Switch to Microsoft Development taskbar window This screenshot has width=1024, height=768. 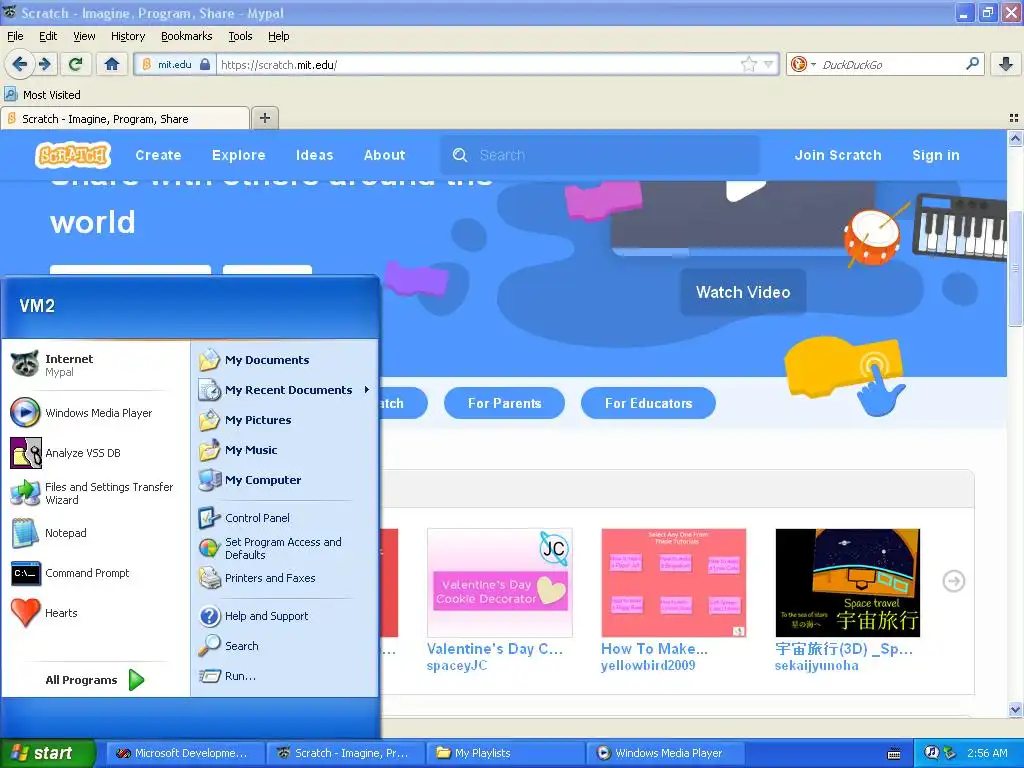[185, 753]
